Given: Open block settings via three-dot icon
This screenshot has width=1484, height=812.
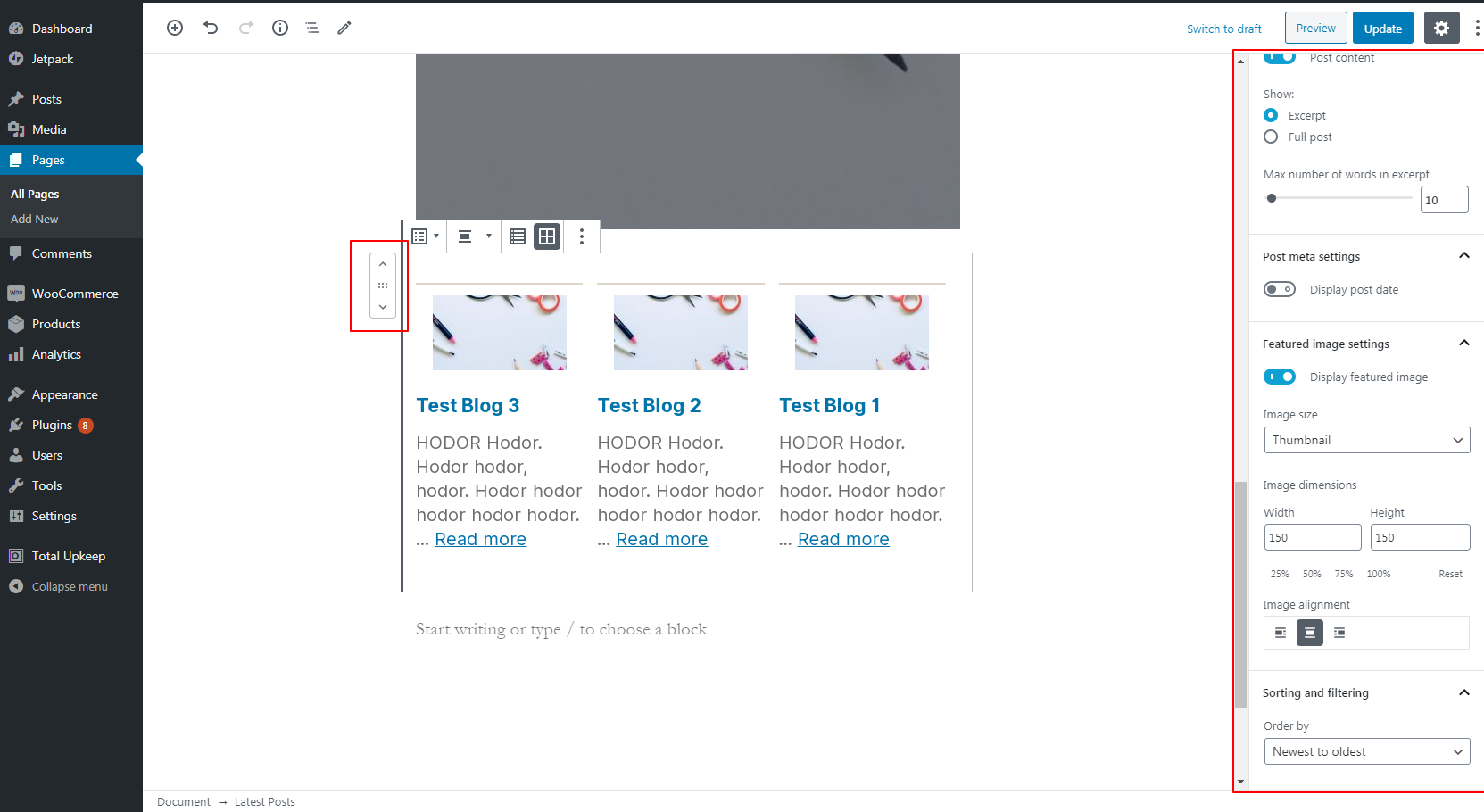Looking at the screenshot, I should tap(581, 236).
